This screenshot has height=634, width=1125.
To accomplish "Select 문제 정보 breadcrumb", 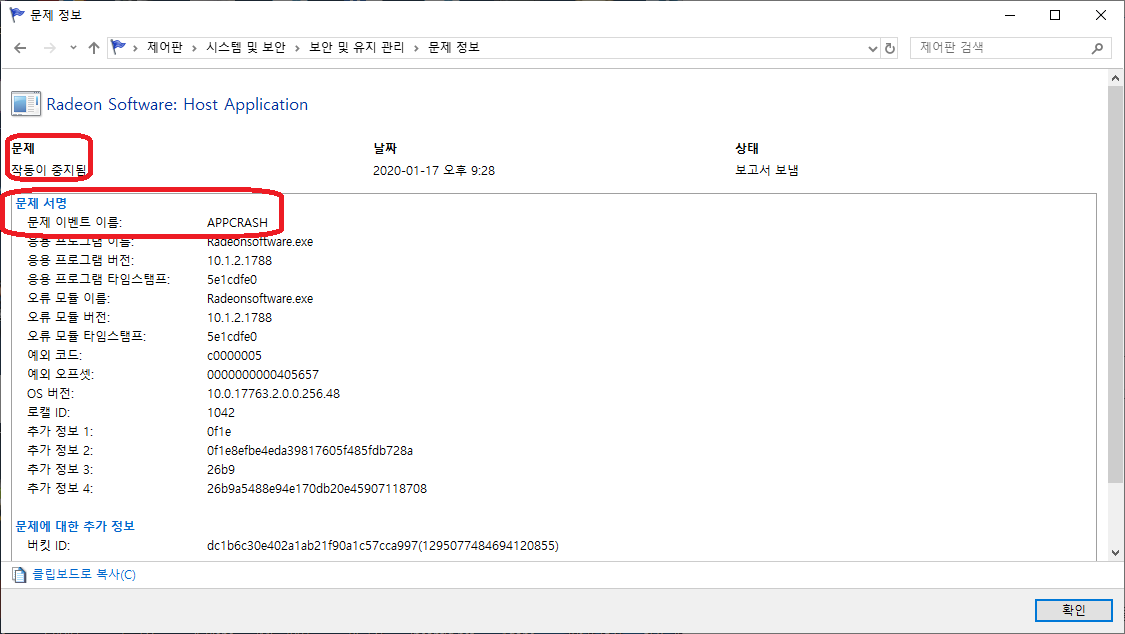I will tap(453, 47).
